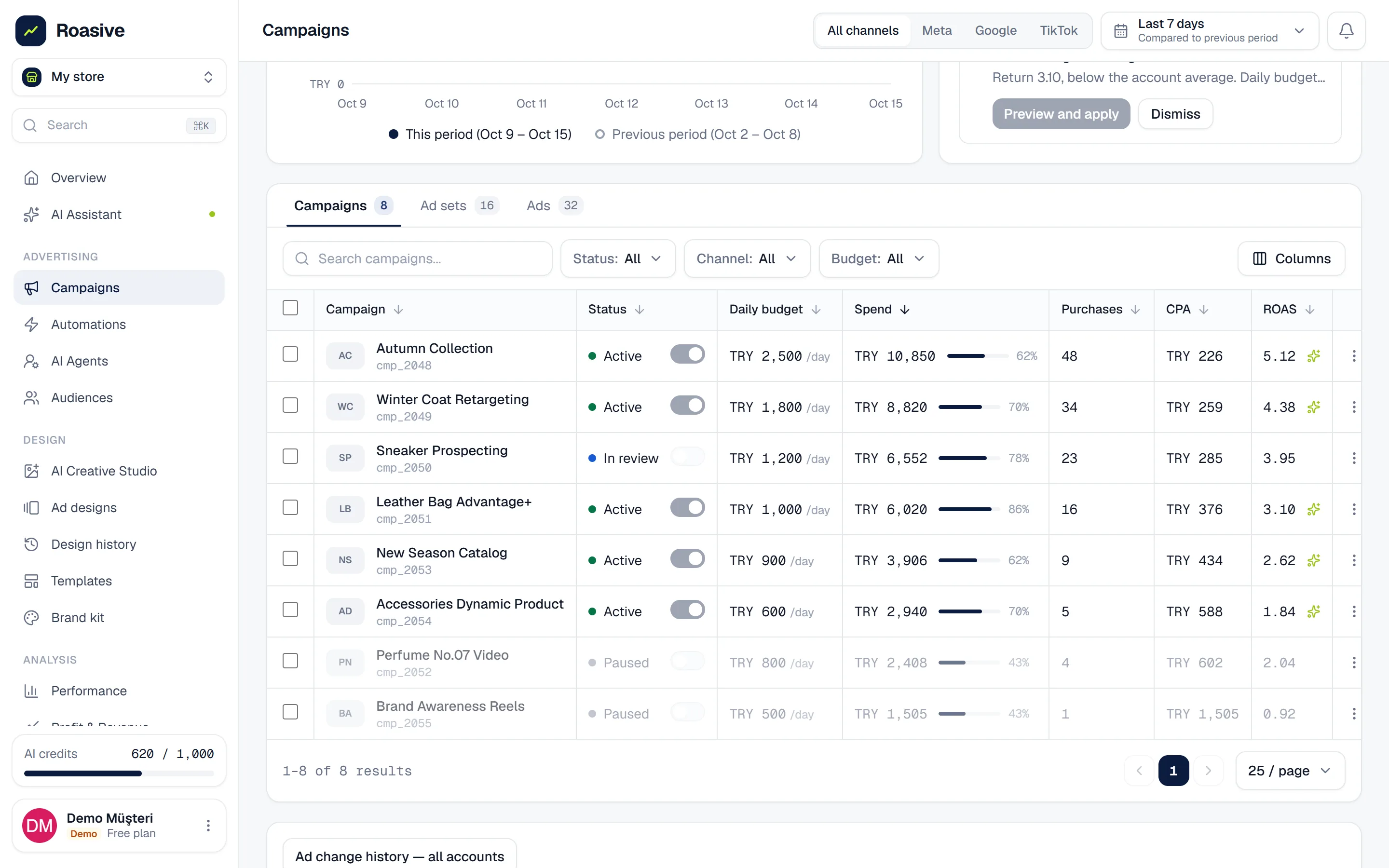The height and width of the screenshot is (868, 1389).
Task: Open AI Assistant from sidebar
Action: pyautogui.click(x=119, y=214)
